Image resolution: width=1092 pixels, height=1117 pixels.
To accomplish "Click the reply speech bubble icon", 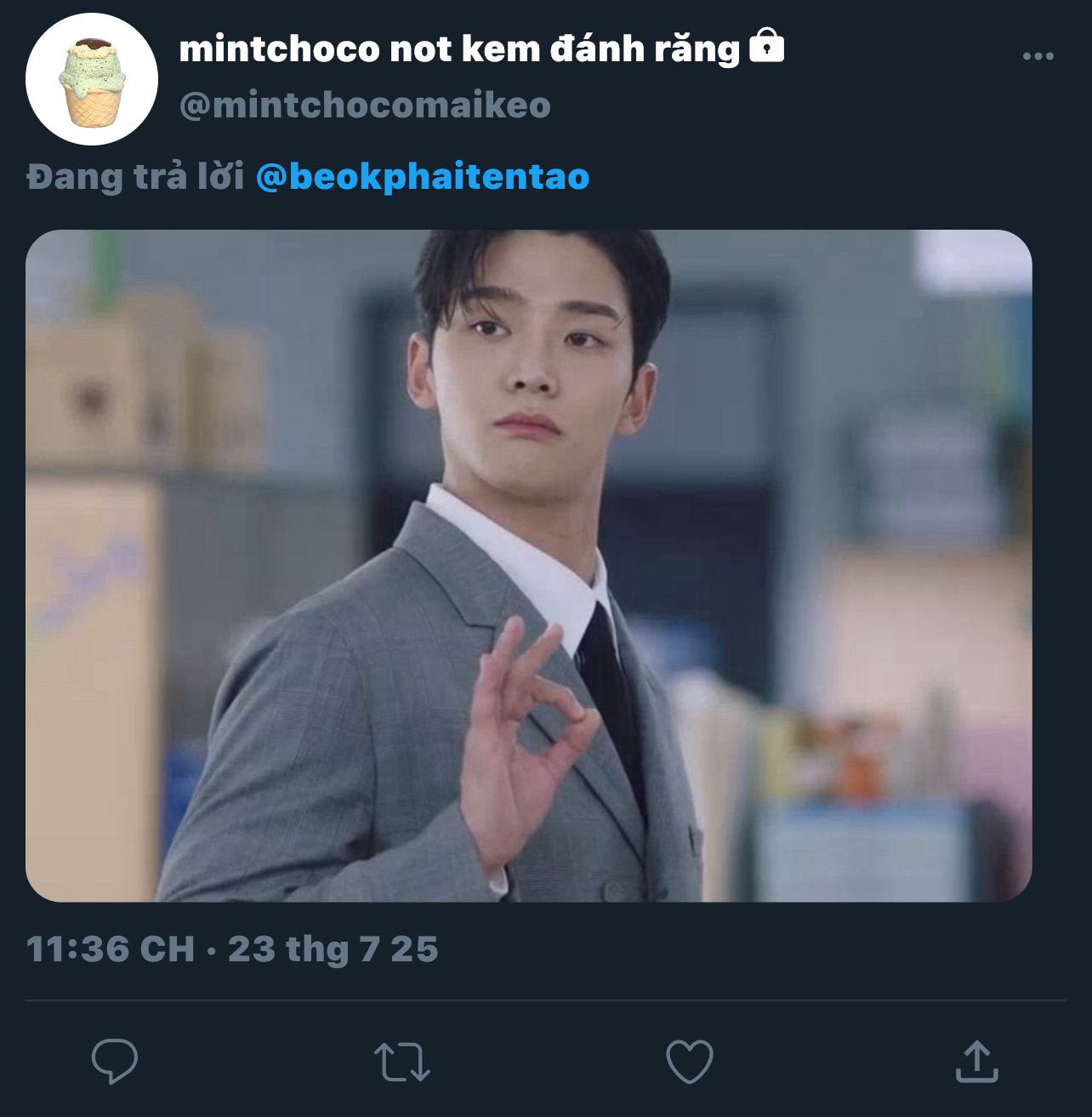I will click(x=115, y=1061).
